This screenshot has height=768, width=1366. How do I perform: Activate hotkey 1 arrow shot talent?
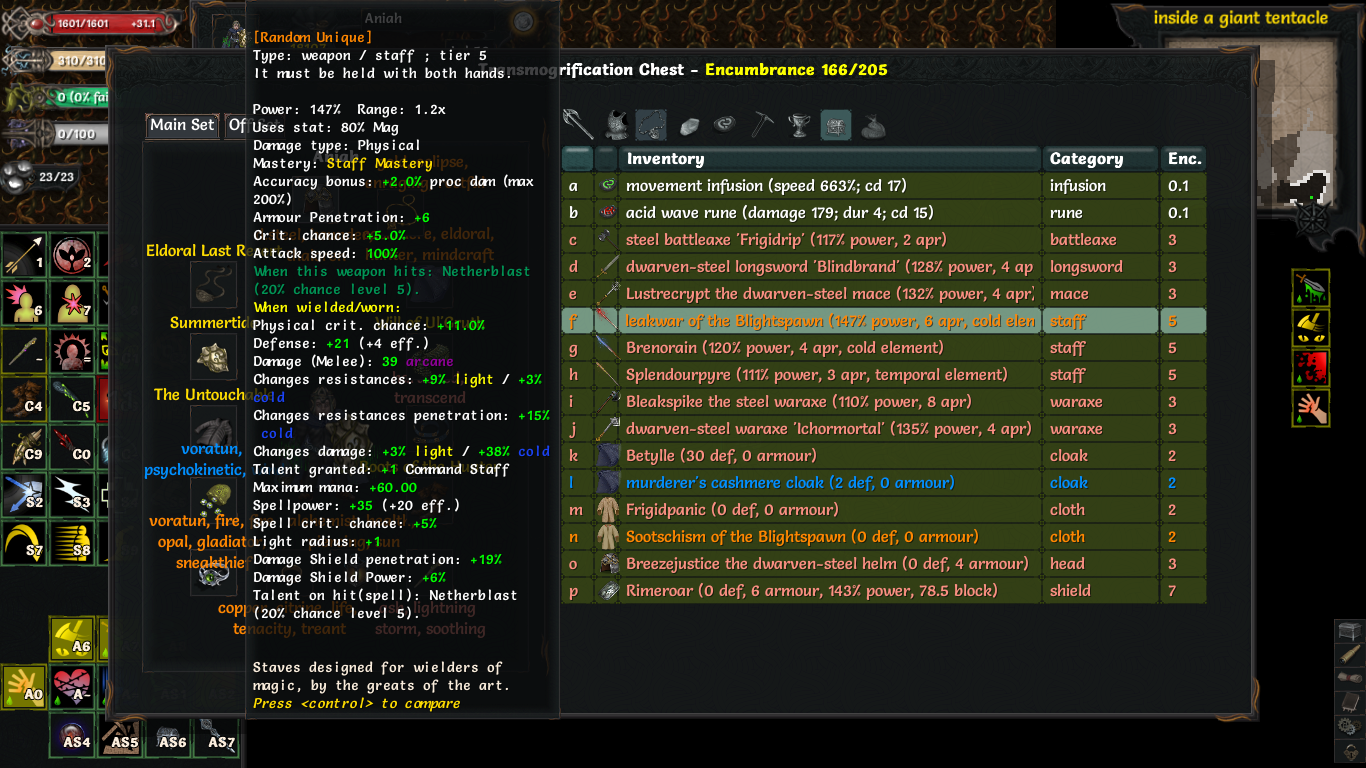pyautogui.click(x=24, y=256)
